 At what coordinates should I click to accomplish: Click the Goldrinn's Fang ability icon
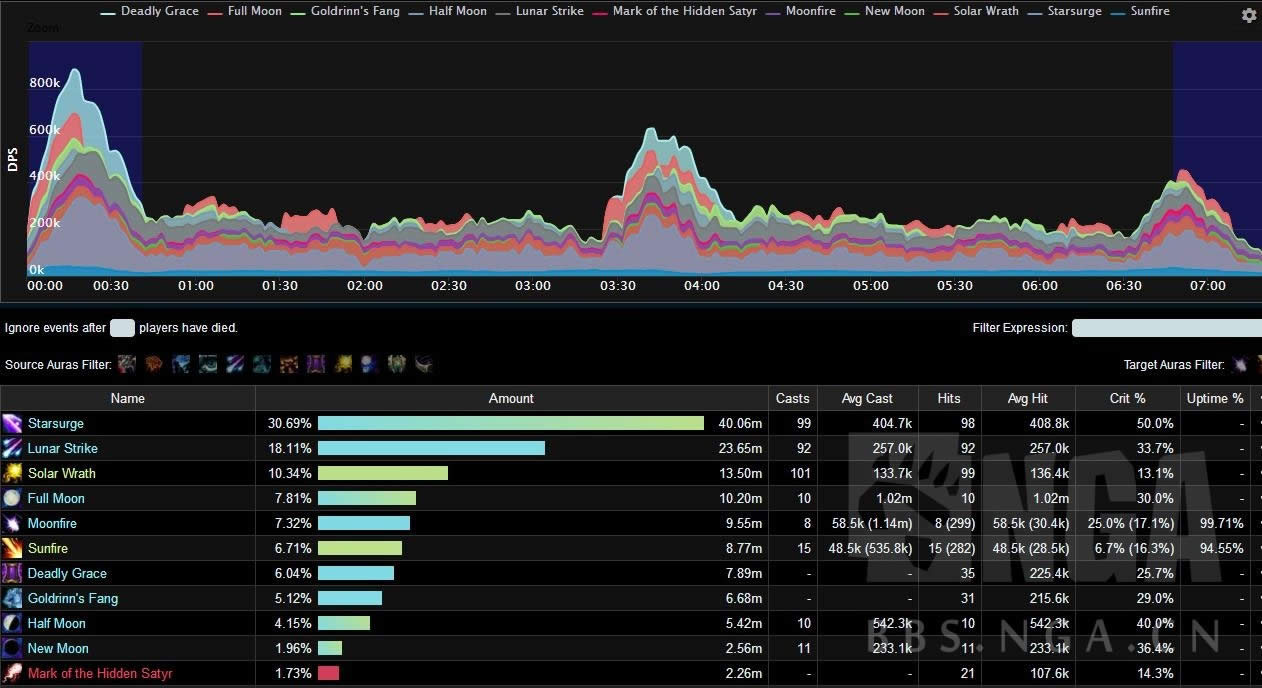pos(12,599)
